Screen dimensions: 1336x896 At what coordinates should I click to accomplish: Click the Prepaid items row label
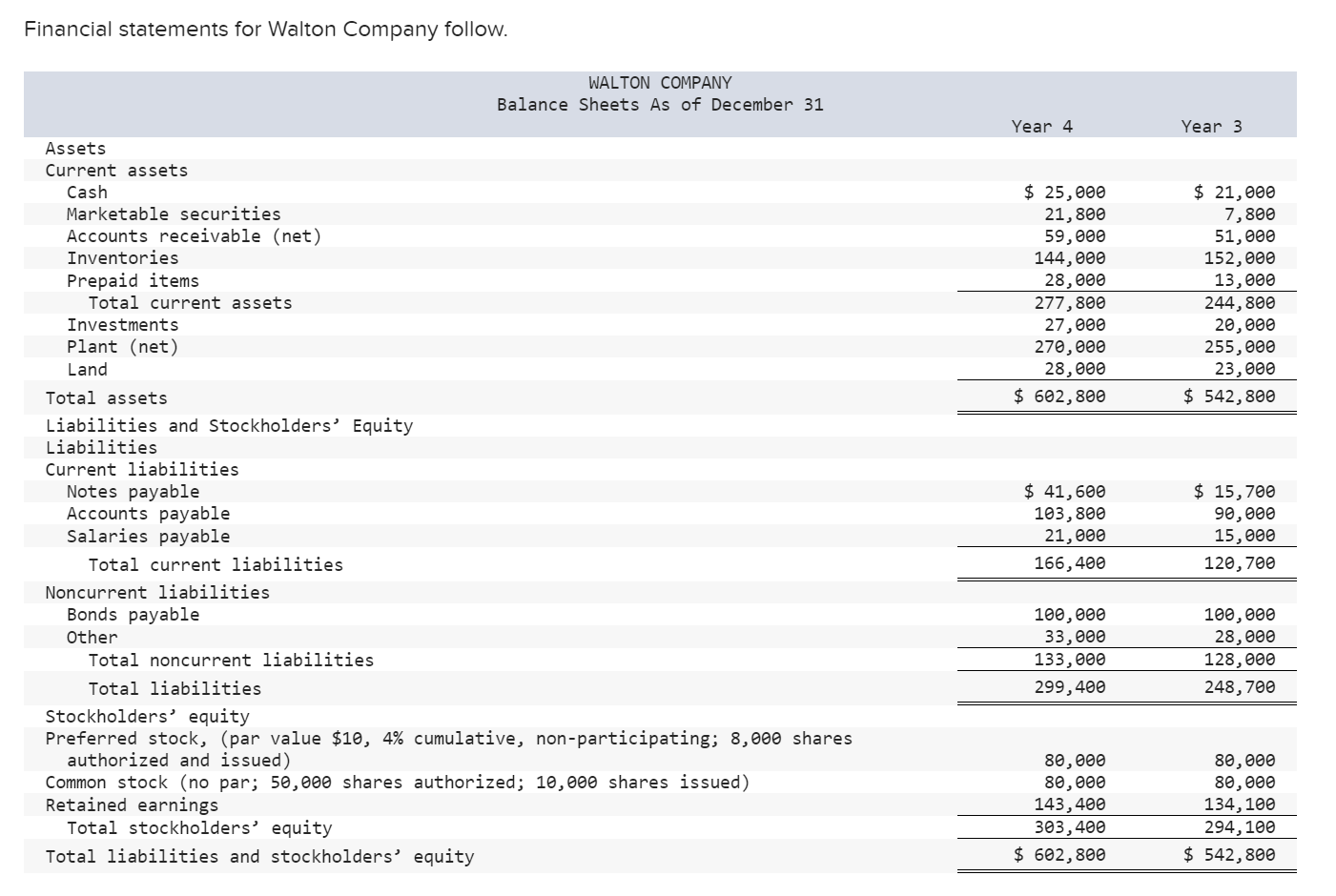(133, 280)
